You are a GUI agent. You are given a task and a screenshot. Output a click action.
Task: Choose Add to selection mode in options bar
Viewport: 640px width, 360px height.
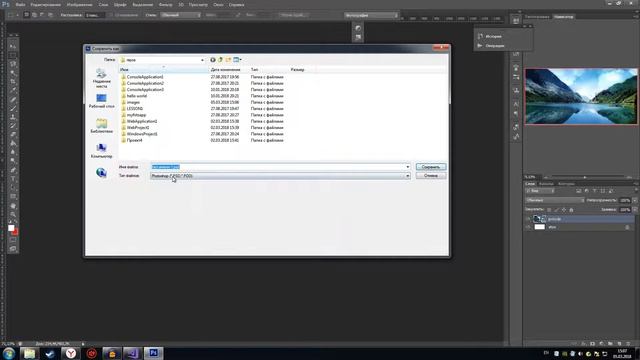point(34,15)
